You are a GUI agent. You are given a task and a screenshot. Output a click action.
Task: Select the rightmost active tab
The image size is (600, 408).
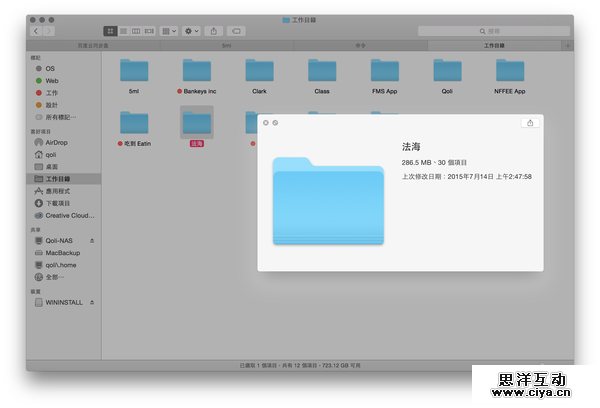pos(494,46)
